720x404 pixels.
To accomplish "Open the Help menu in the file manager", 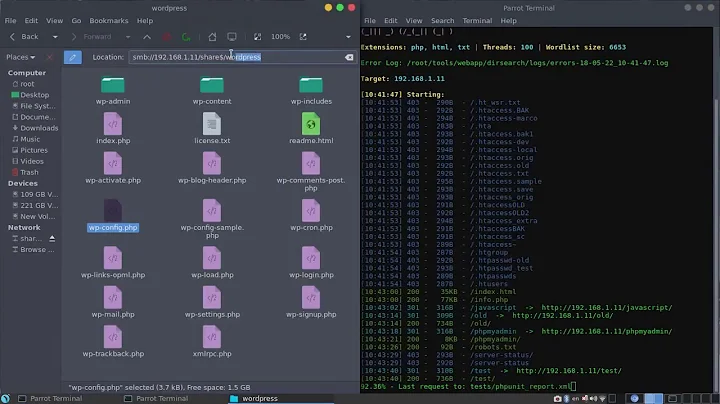I will coord(145,21).
